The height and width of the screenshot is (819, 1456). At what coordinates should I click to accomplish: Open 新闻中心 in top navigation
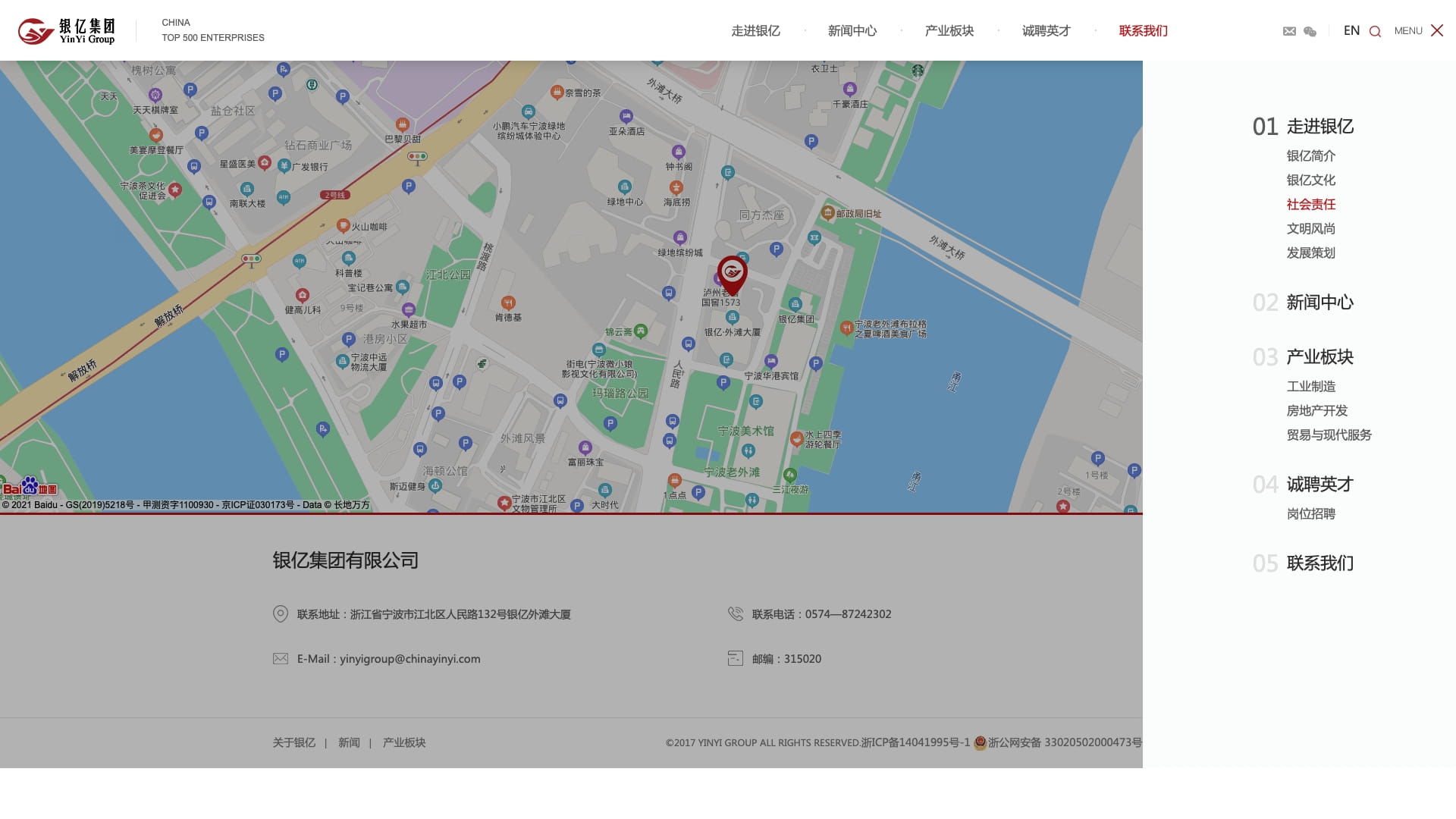[852, 31]
